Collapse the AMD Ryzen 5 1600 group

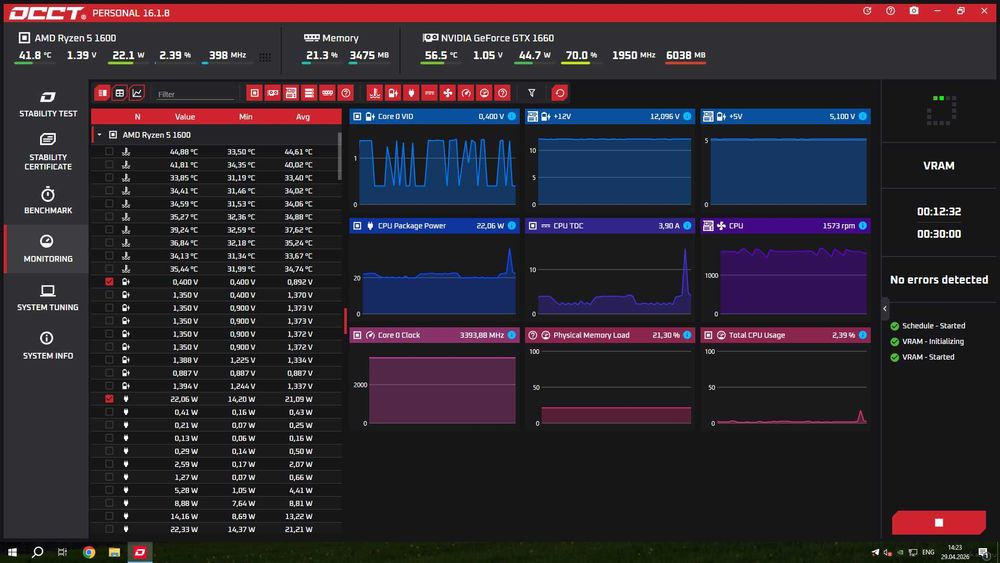(x=99, y=135)
